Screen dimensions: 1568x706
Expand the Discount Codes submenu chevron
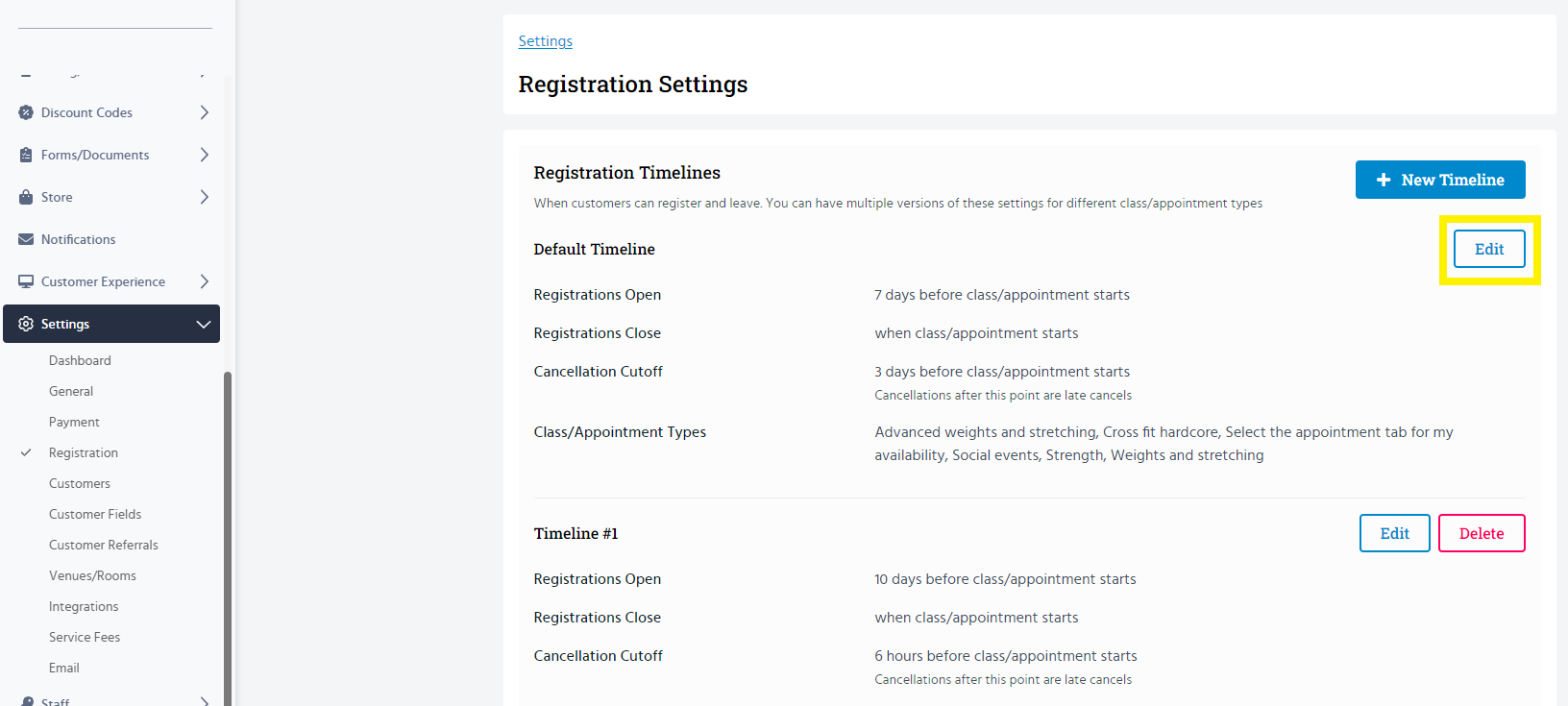204,112
